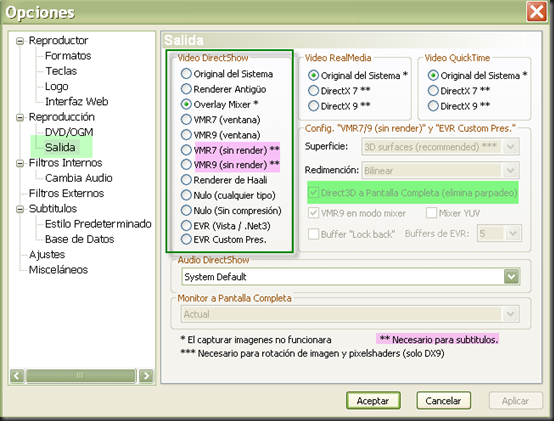Click the tree scrollbar left arrow

pos(17,375)
